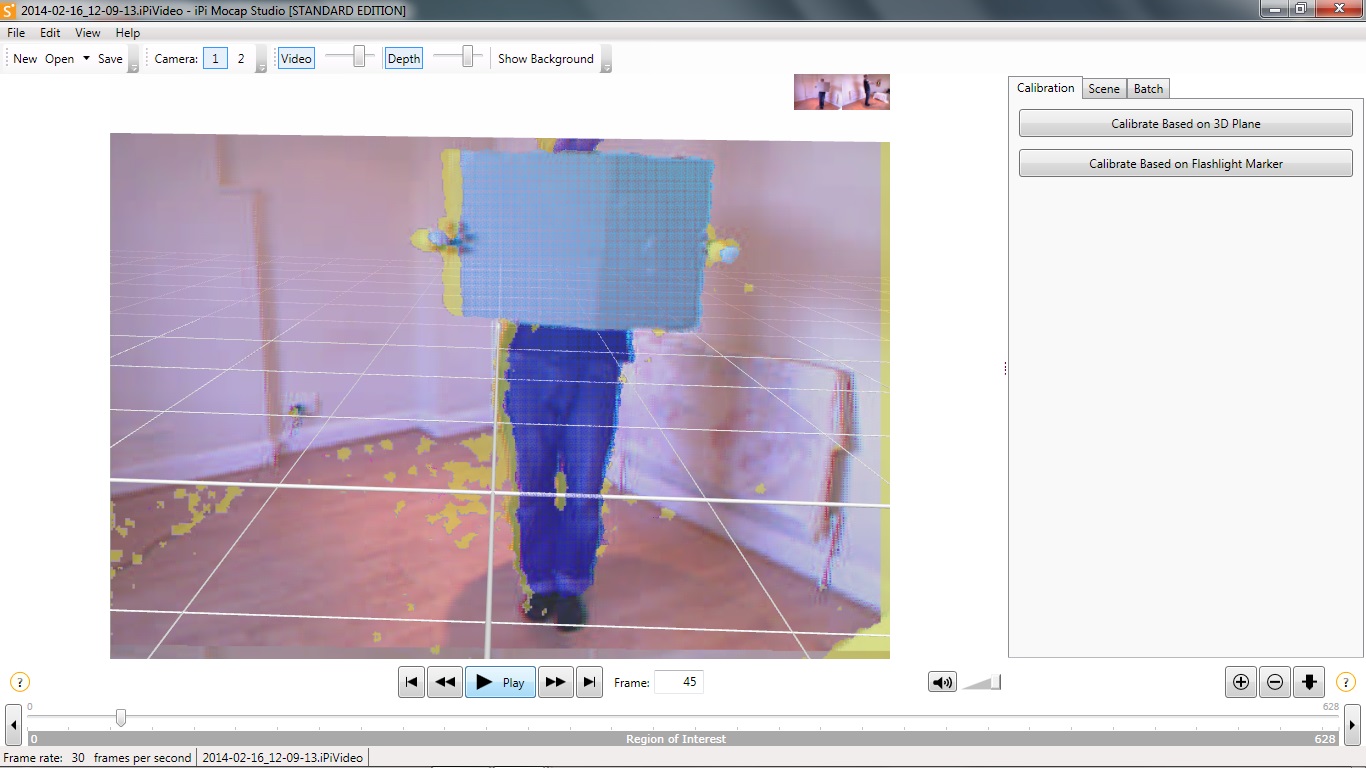1366x768 pixels.
Task: Click the zoom out minus icon
Action: point(1275,682)
